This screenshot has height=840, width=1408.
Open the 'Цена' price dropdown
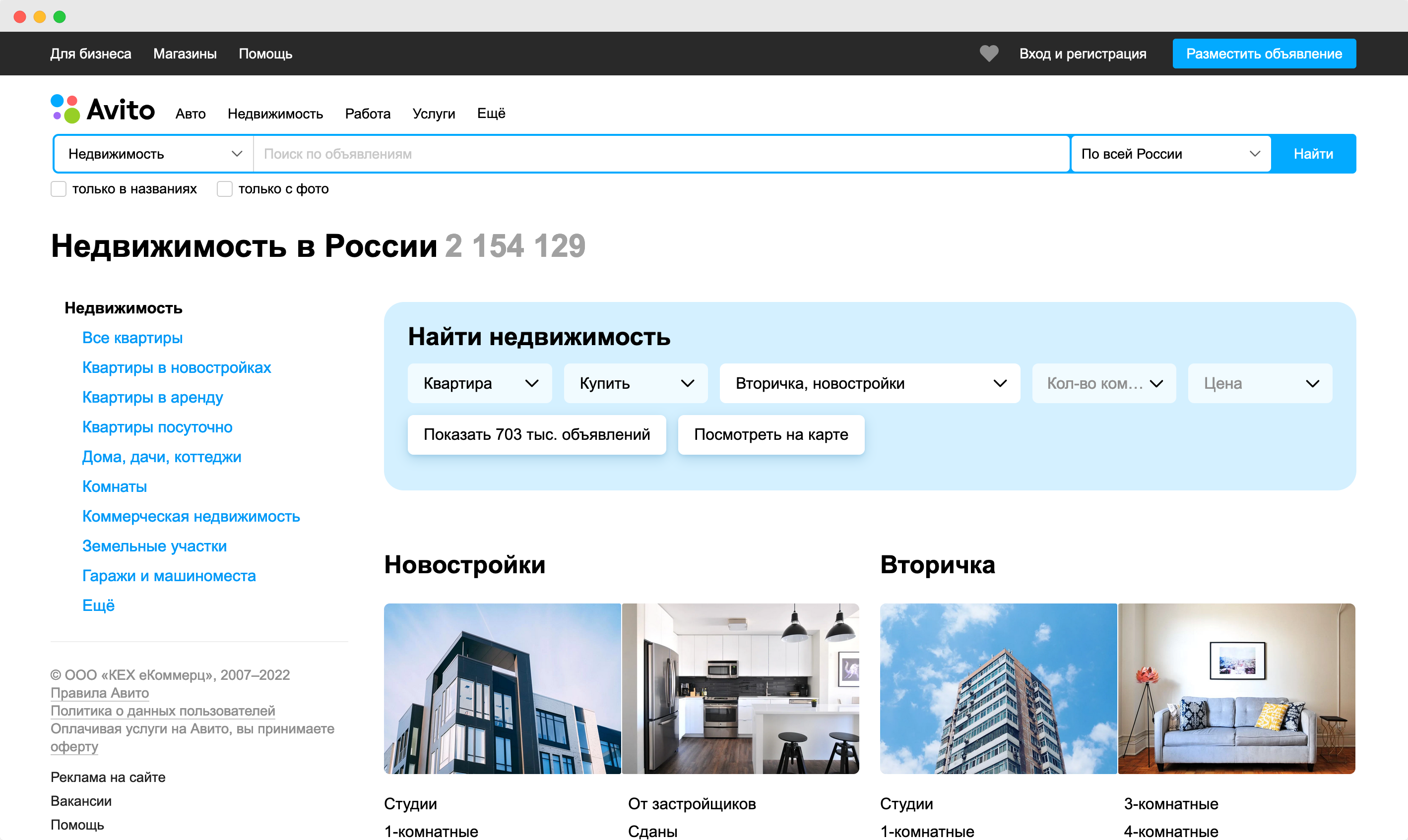tap(1260, 383)
